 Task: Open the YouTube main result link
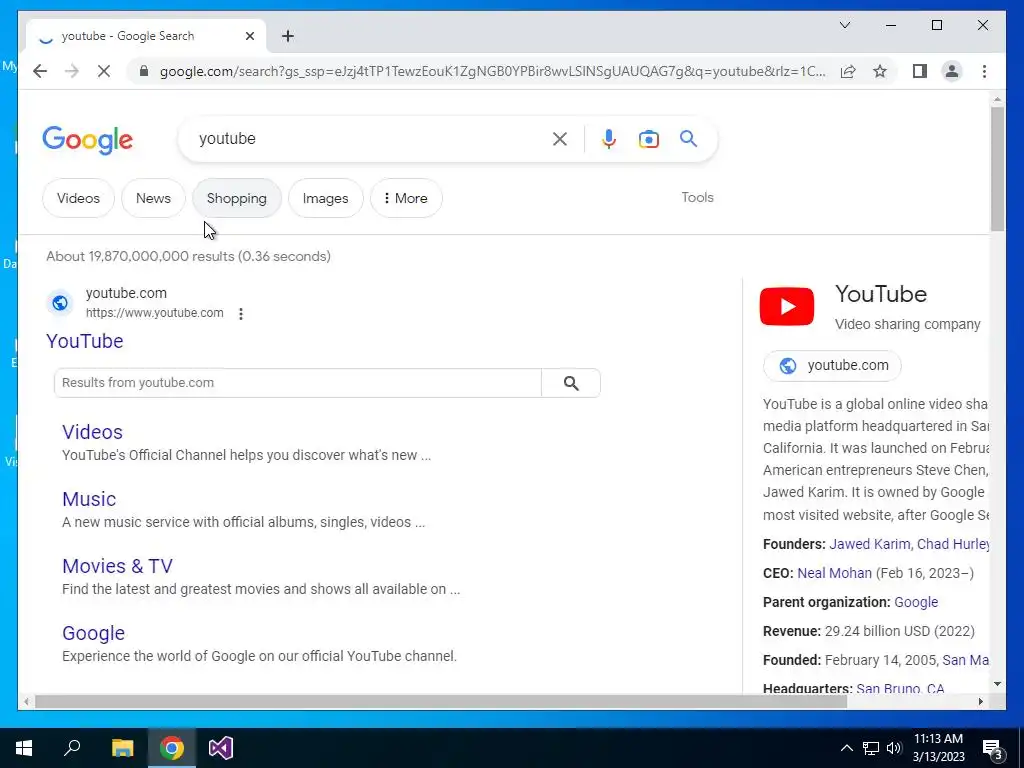pyautogui.click(x=85, y=341)
